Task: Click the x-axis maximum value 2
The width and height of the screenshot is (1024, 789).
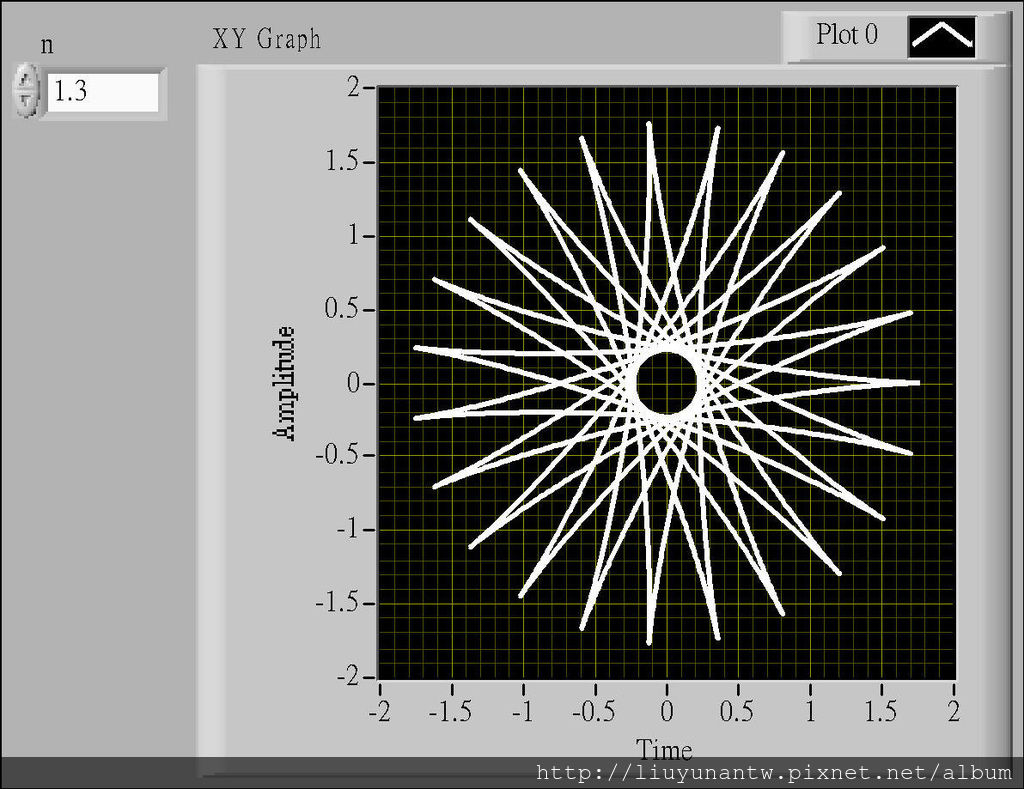Action: click(953, 711)
